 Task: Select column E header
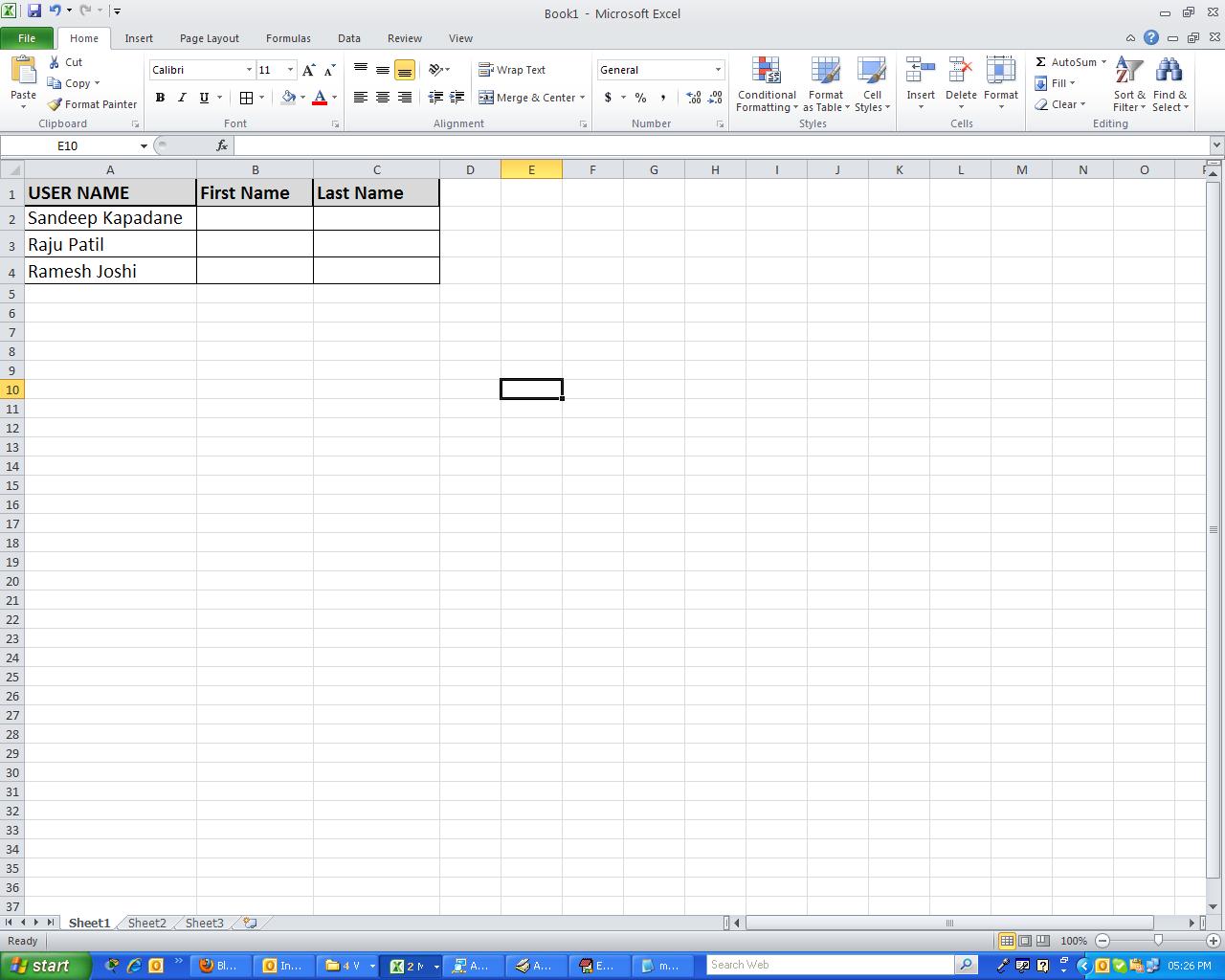[x=531, y=169]
